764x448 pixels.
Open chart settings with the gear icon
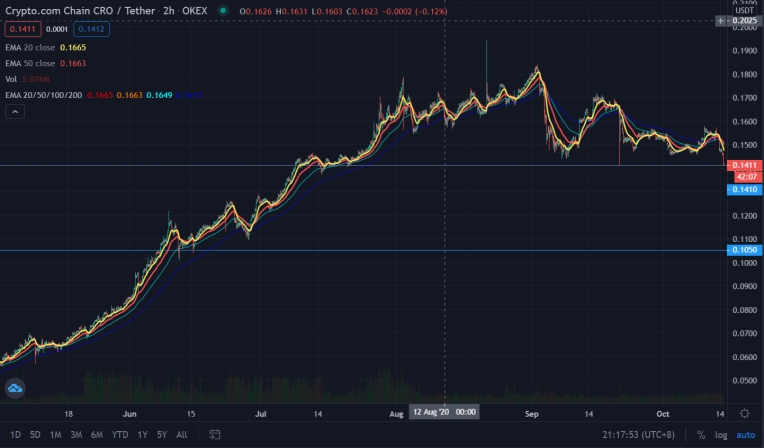tap(745, 413)
